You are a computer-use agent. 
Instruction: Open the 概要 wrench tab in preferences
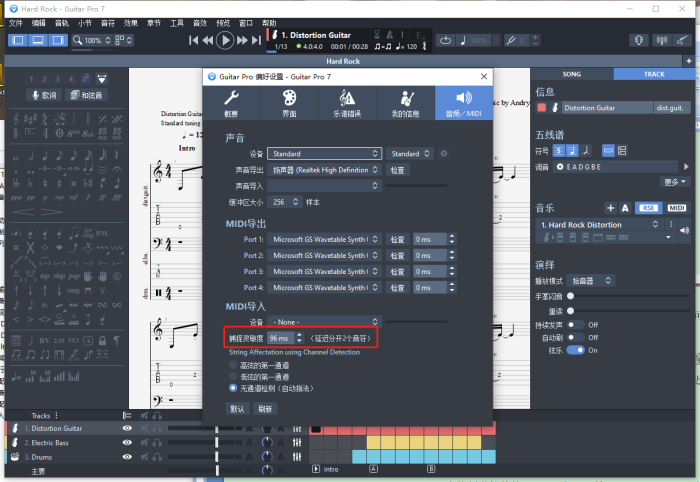click(231, 103)
